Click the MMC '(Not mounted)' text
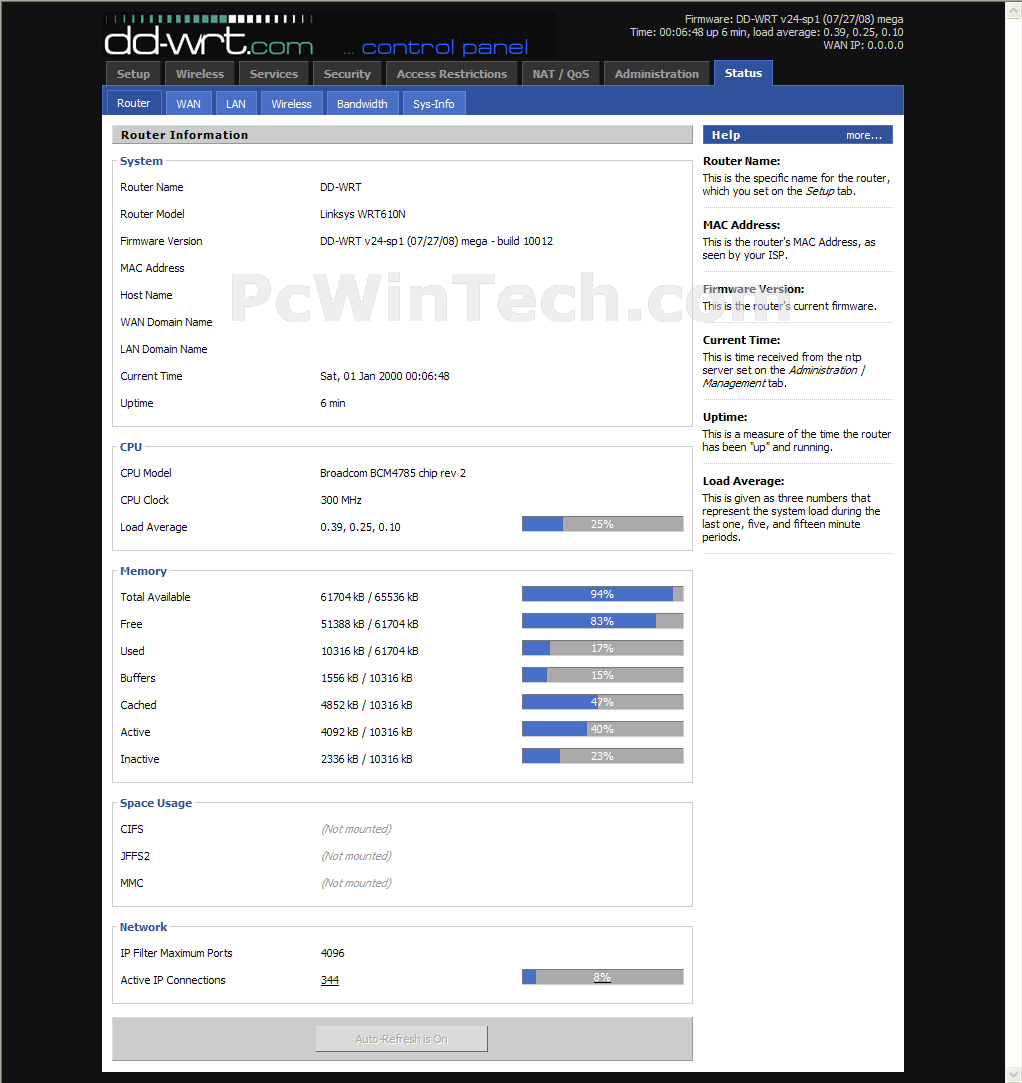Viewport: 1022px width, 1083px height. point(356,883)
